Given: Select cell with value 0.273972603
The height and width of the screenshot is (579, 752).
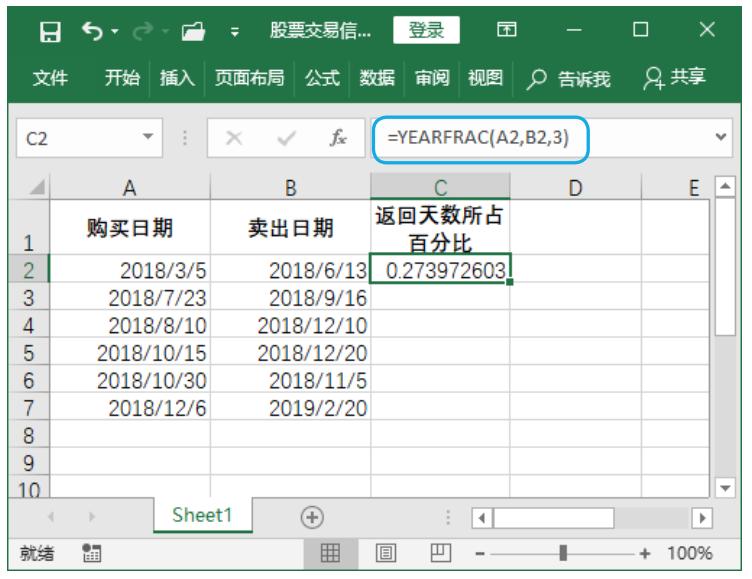Looking at the screenshot, I should coord(440,270).
